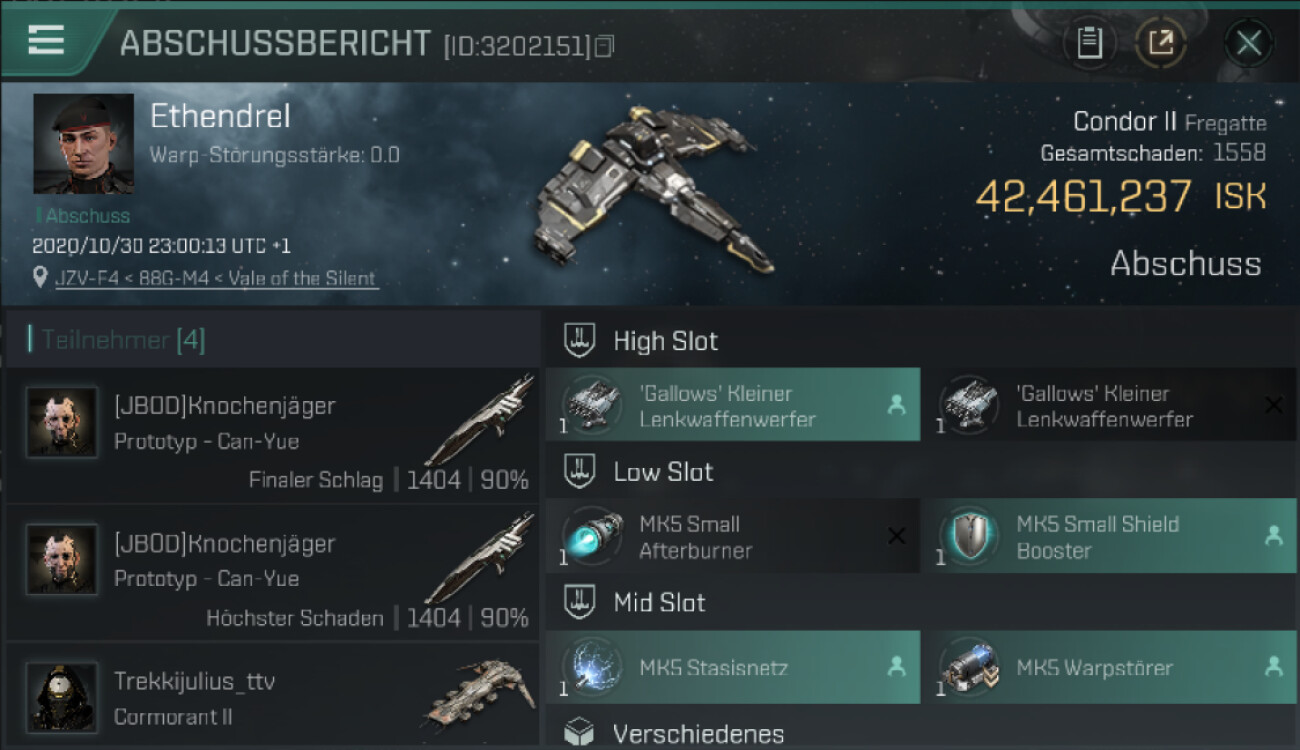The width and height of the screenshot is (1300, 750).
Task: Select Knochenjäger Höchster Schaden participant entry
Action: [273, 573]
